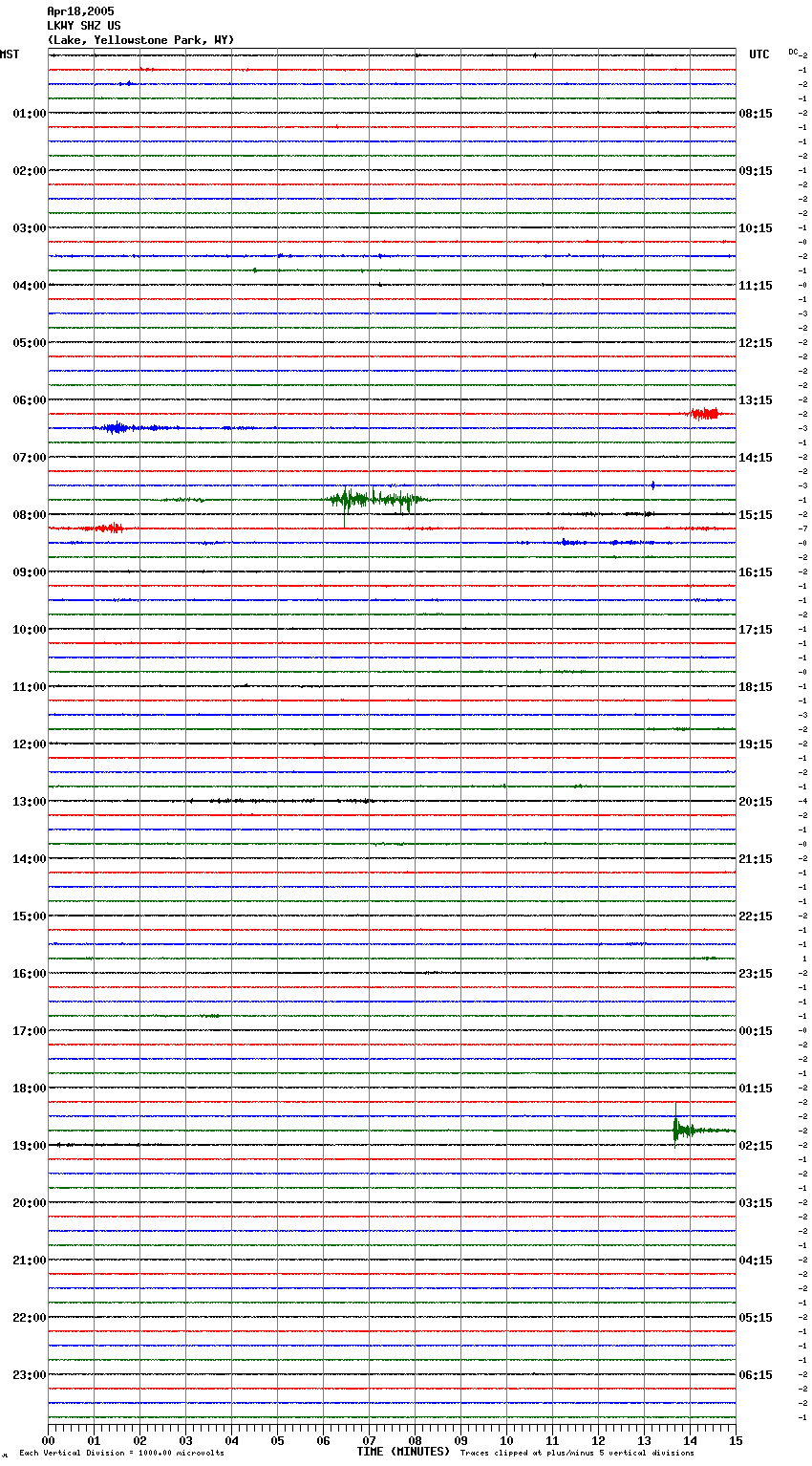
Task: Click the TIME (MINUTES) axis title
Action: (403, 1452)
